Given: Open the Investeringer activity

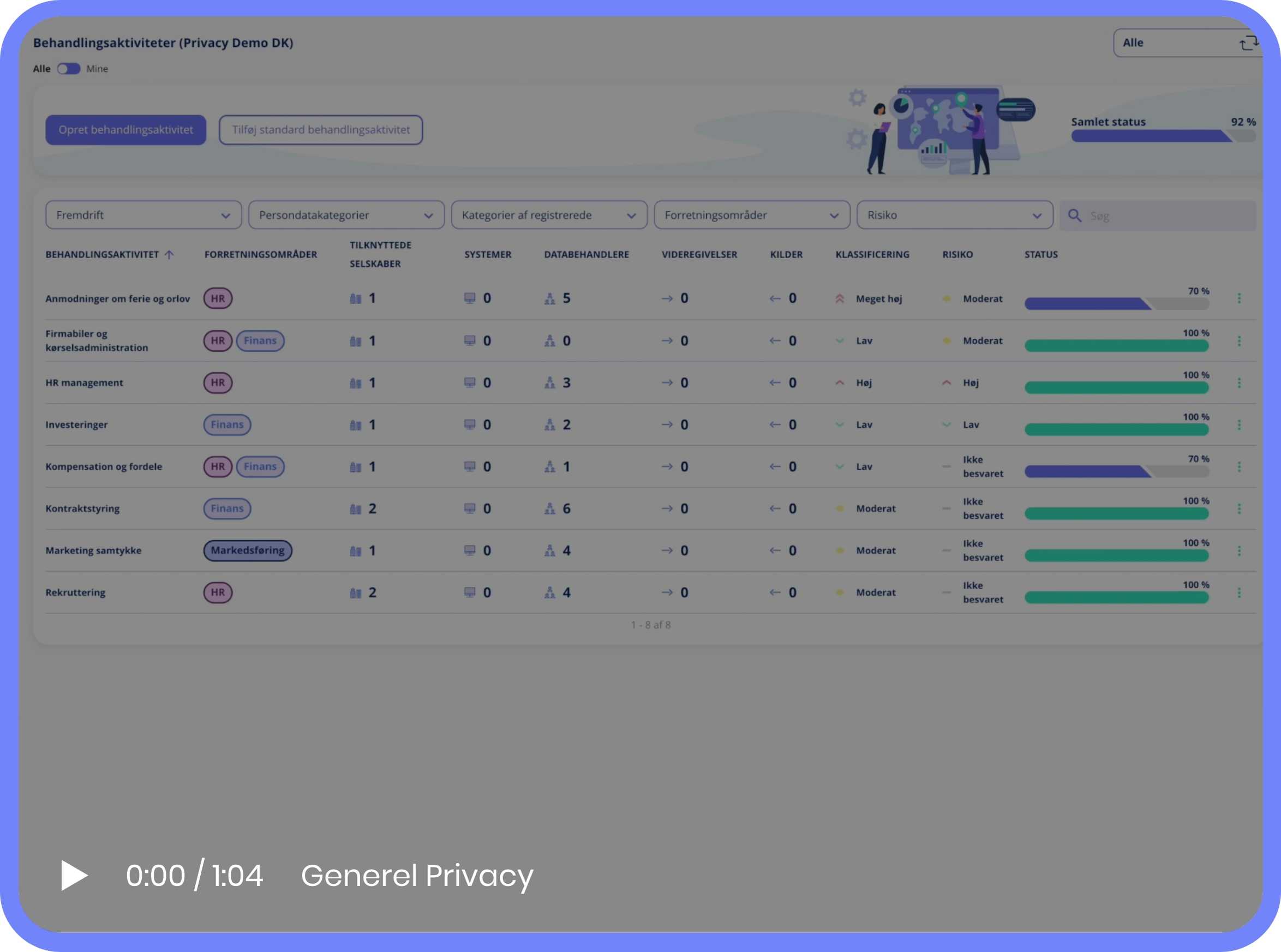Looking at the screenshot, I should tap(76, 424).
